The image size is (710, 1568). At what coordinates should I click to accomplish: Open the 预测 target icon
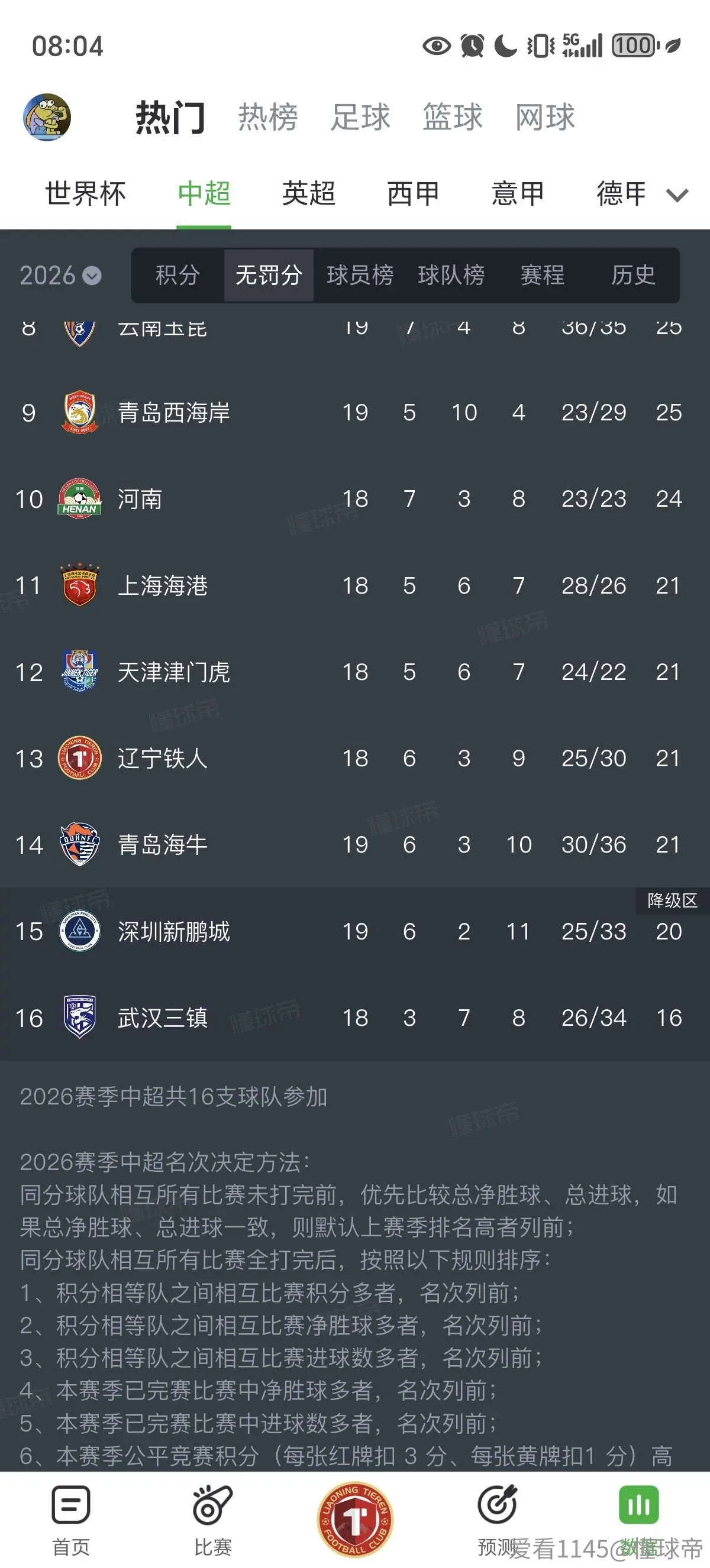[x=498, y=1505]
